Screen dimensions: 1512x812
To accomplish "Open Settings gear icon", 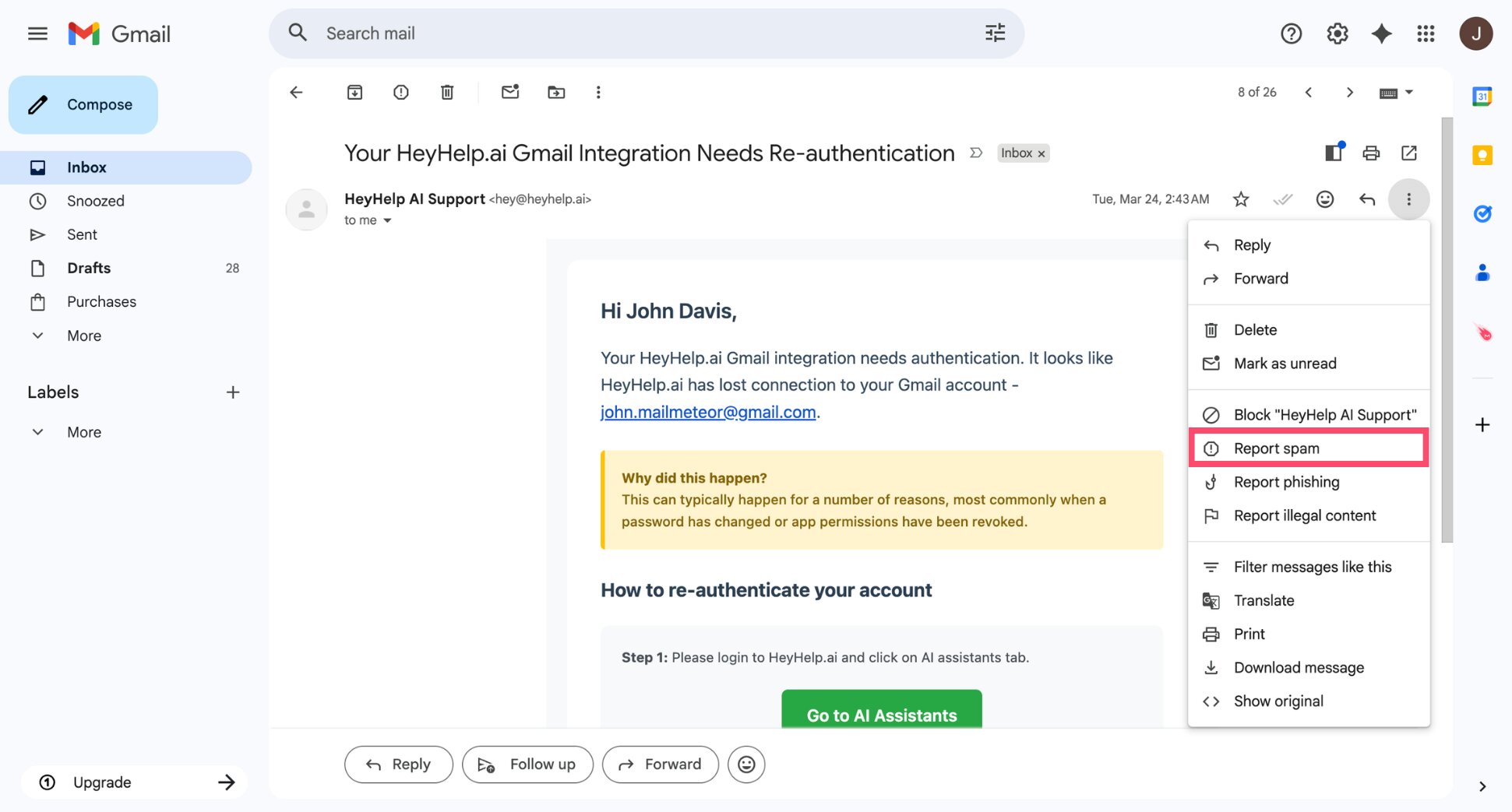I will pos(1337,33).
